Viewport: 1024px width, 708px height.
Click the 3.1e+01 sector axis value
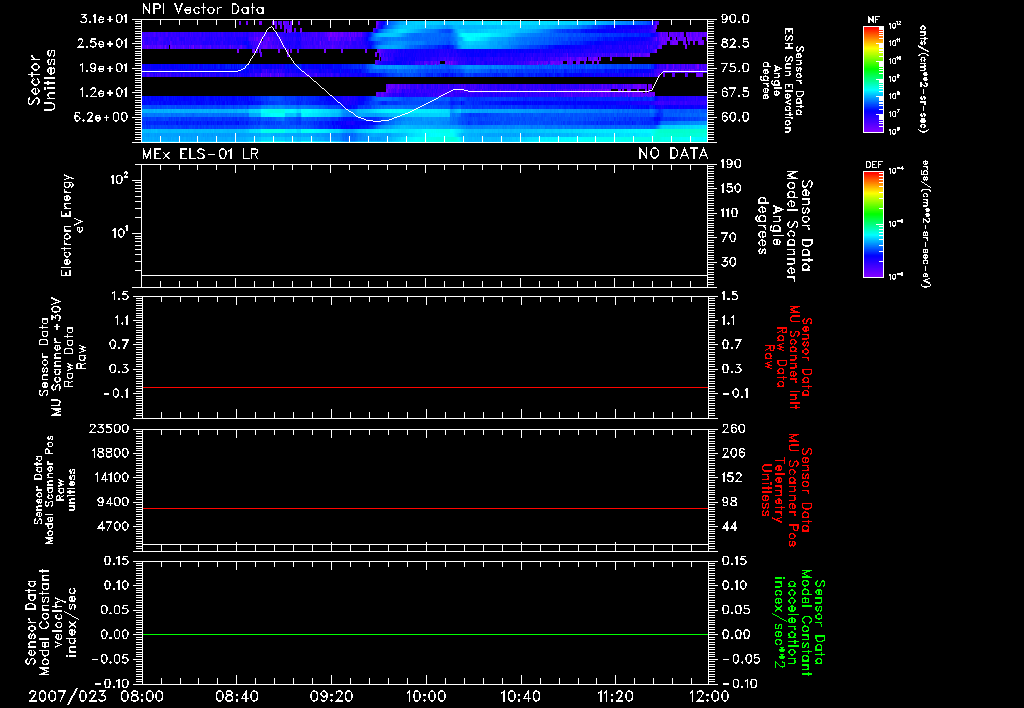(x=104, y=19)
